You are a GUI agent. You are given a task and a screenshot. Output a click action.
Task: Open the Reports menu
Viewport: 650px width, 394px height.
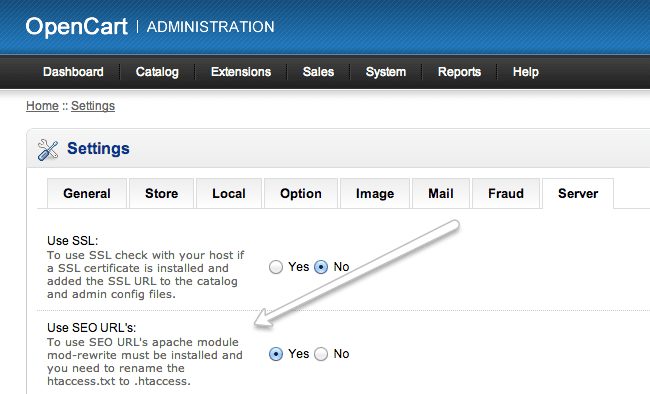click(459, 72)
